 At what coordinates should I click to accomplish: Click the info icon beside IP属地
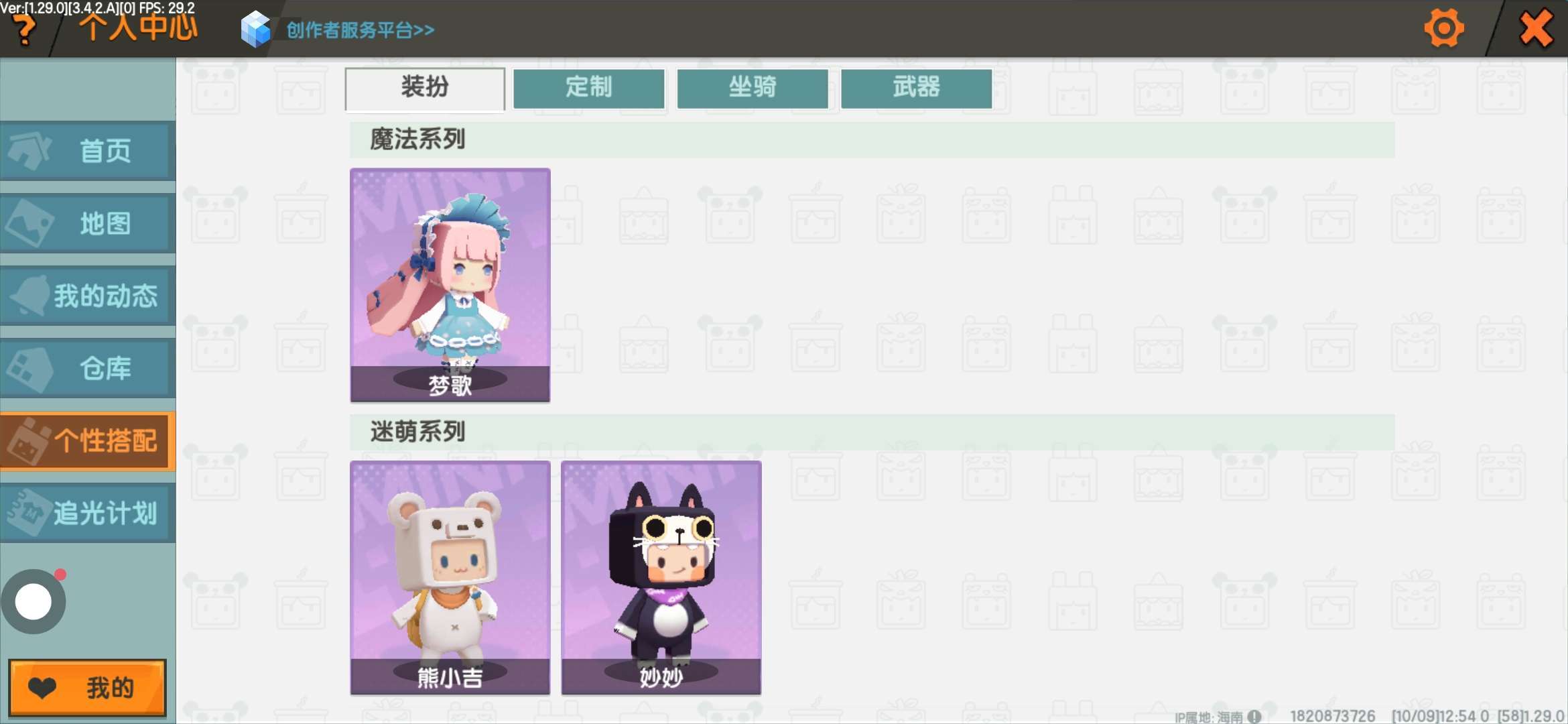(x=1254, y=717)
